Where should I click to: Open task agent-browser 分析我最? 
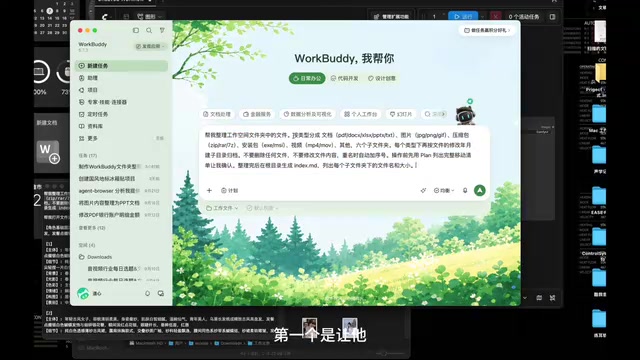click(119, 191)
